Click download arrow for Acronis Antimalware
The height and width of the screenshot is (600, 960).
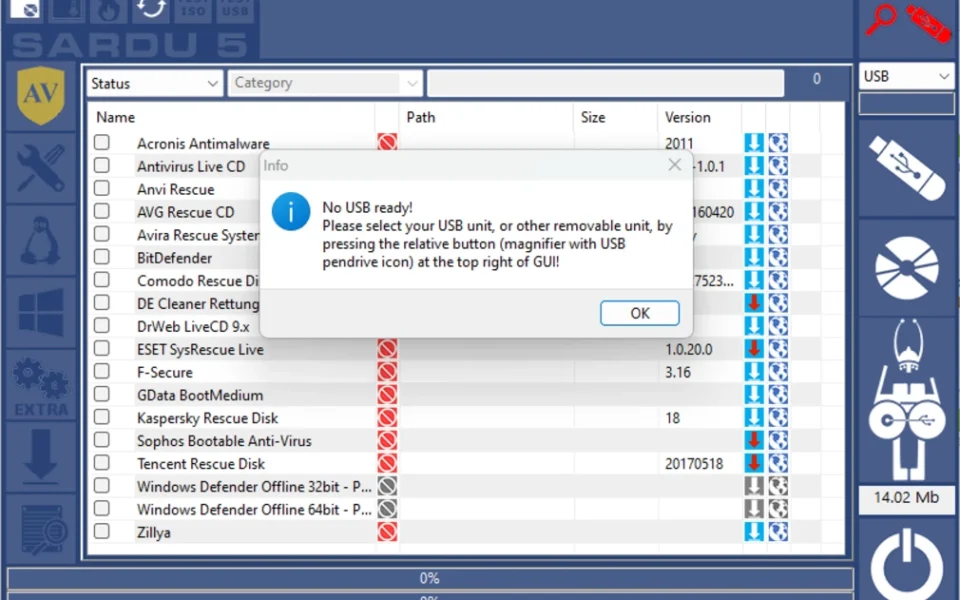tap(754, 143)
